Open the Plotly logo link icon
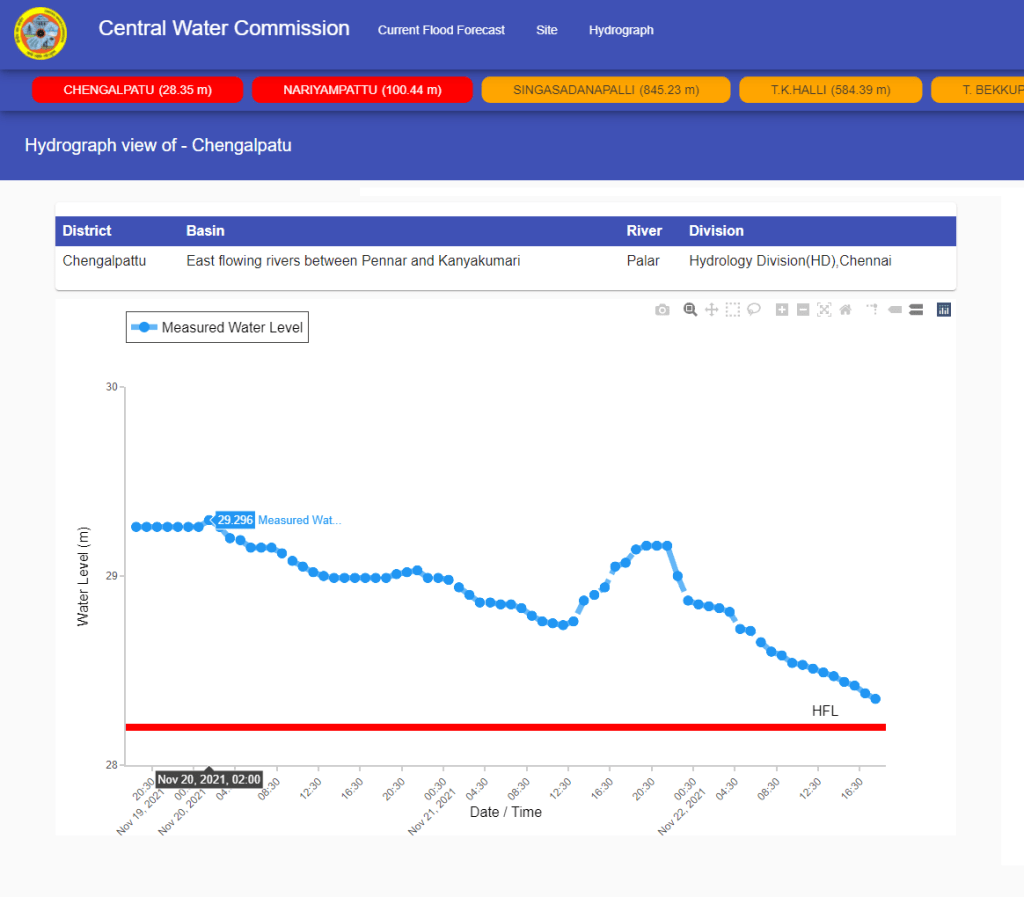The height and width of the screenshot is (897, 1024). [943, 310]
